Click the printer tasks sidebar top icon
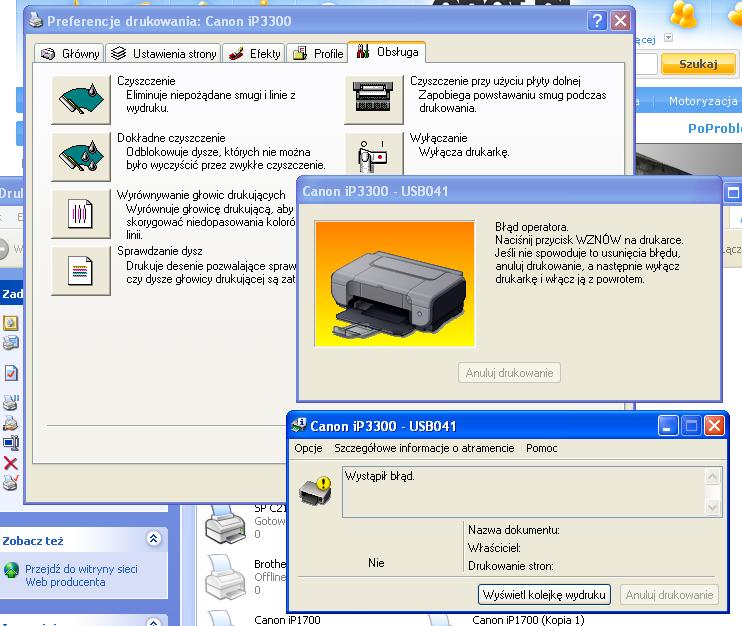Image resolution: width=742 pixels, height=626 pixels. click(11, 323)
